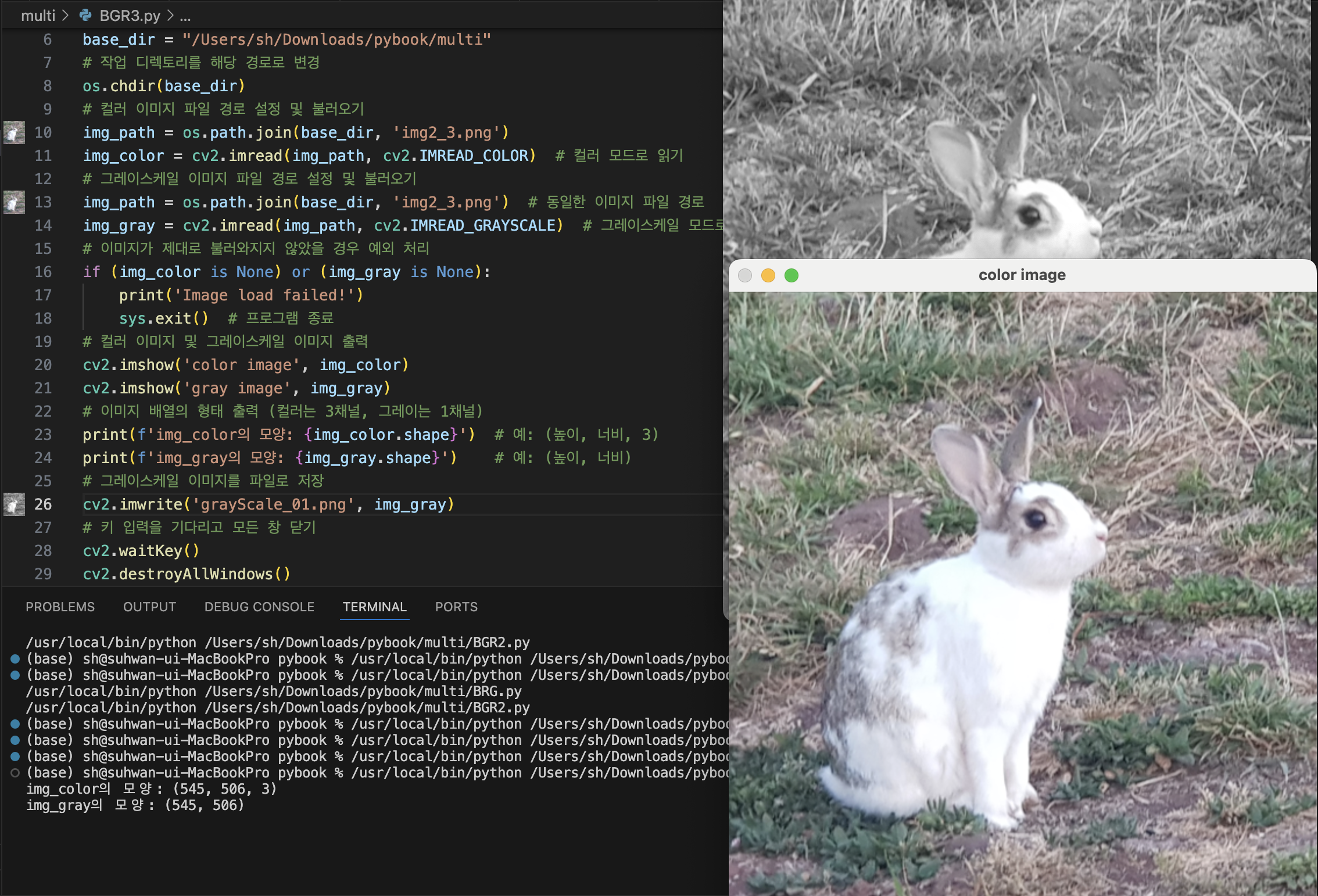The image size is (1318, 896).
Task: Select the TERMINAL tab
Action: click(x=374, y=607)
